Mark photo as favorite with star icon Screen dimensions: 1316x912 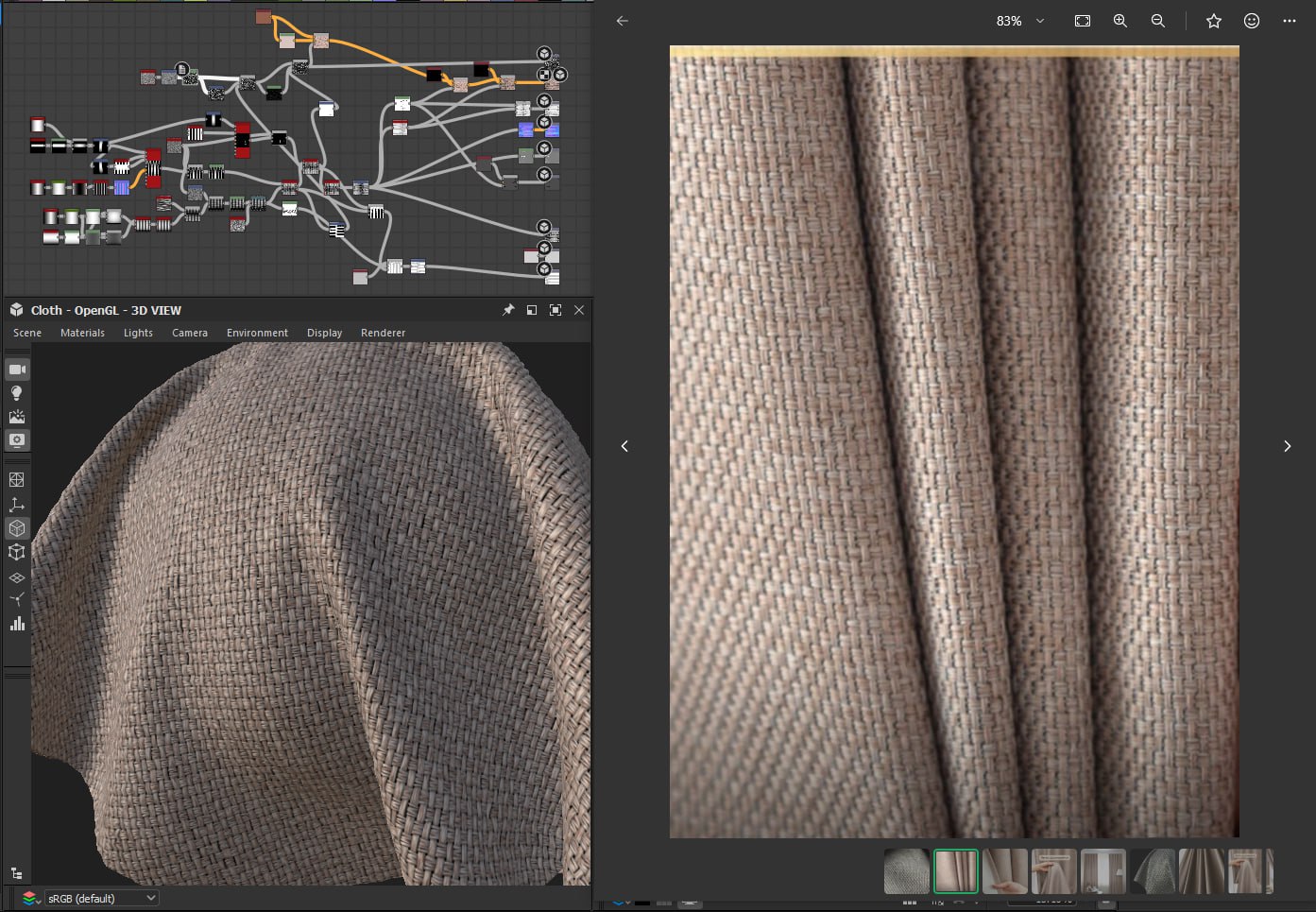coord(1214,21)
